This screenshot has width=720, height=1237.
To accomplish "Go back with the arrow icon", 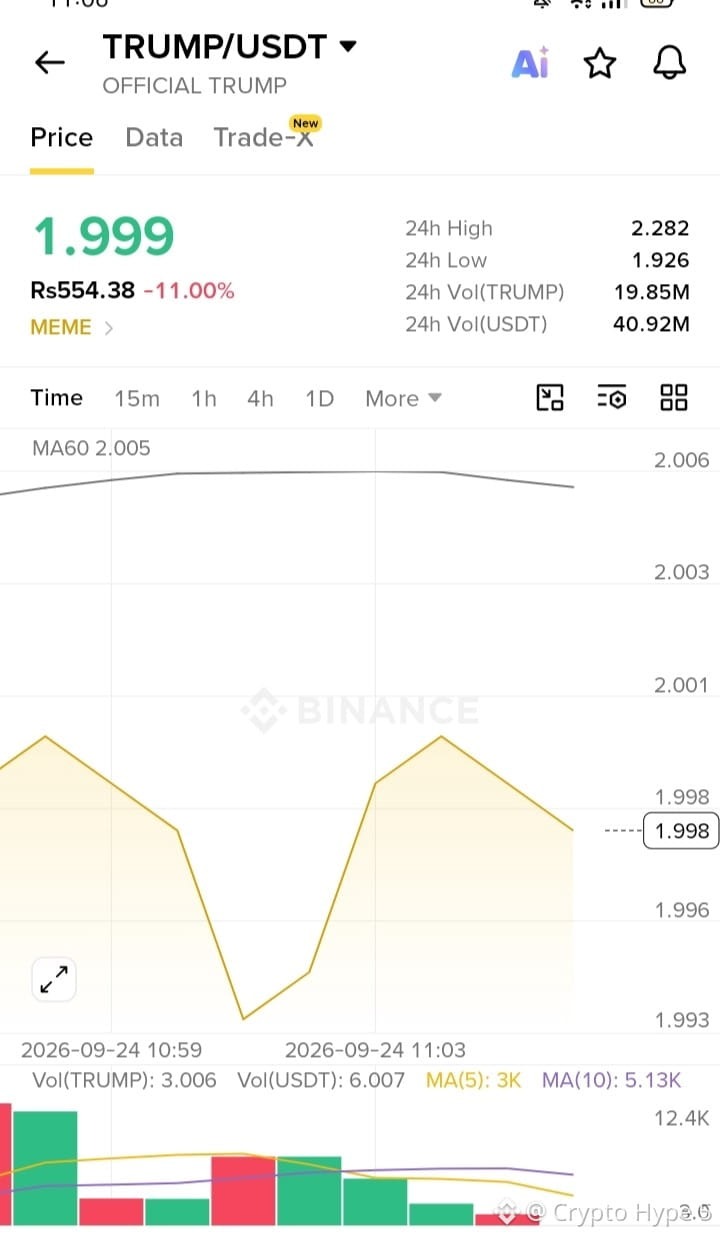I will (x=49, y=63).
